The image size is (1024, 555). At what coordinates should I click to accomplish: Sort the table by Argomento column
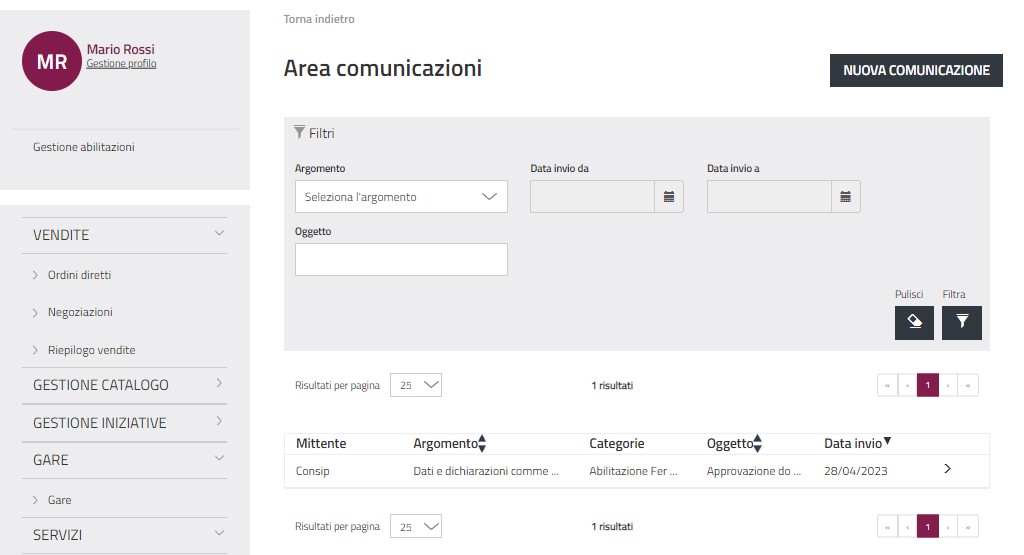[481, 443]
